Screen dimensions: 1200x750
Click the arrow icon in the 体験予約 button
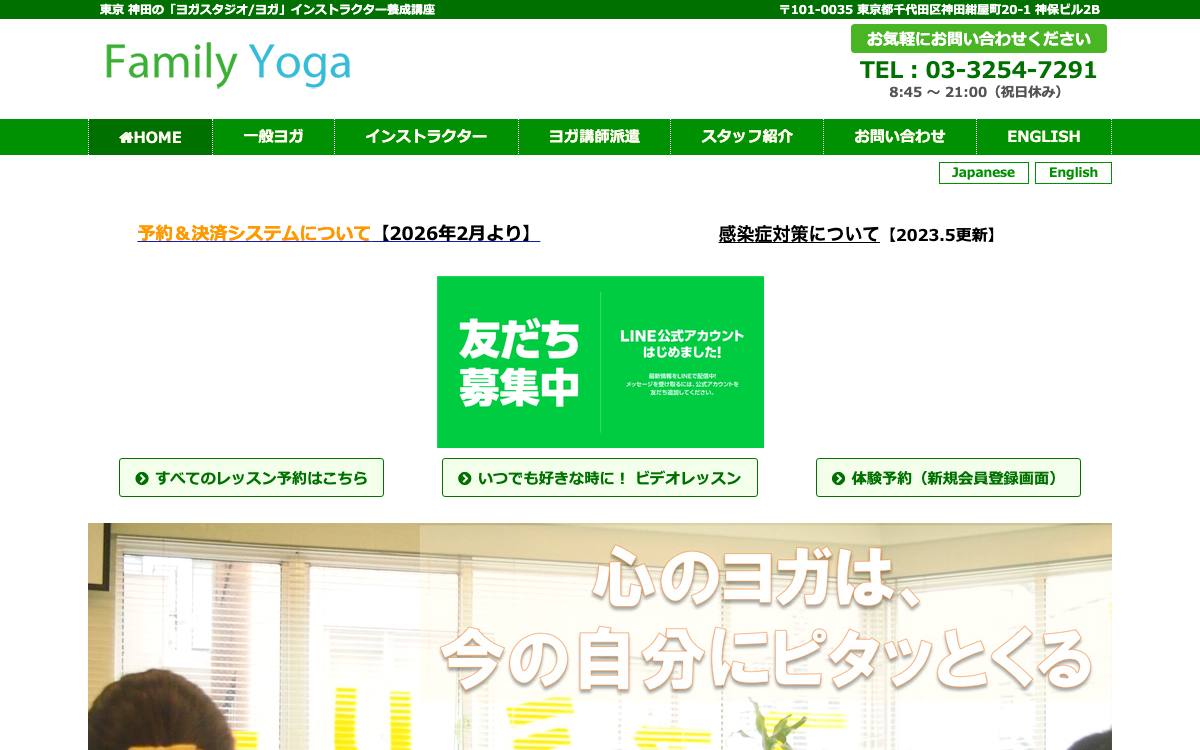click(x=838, y=478)
